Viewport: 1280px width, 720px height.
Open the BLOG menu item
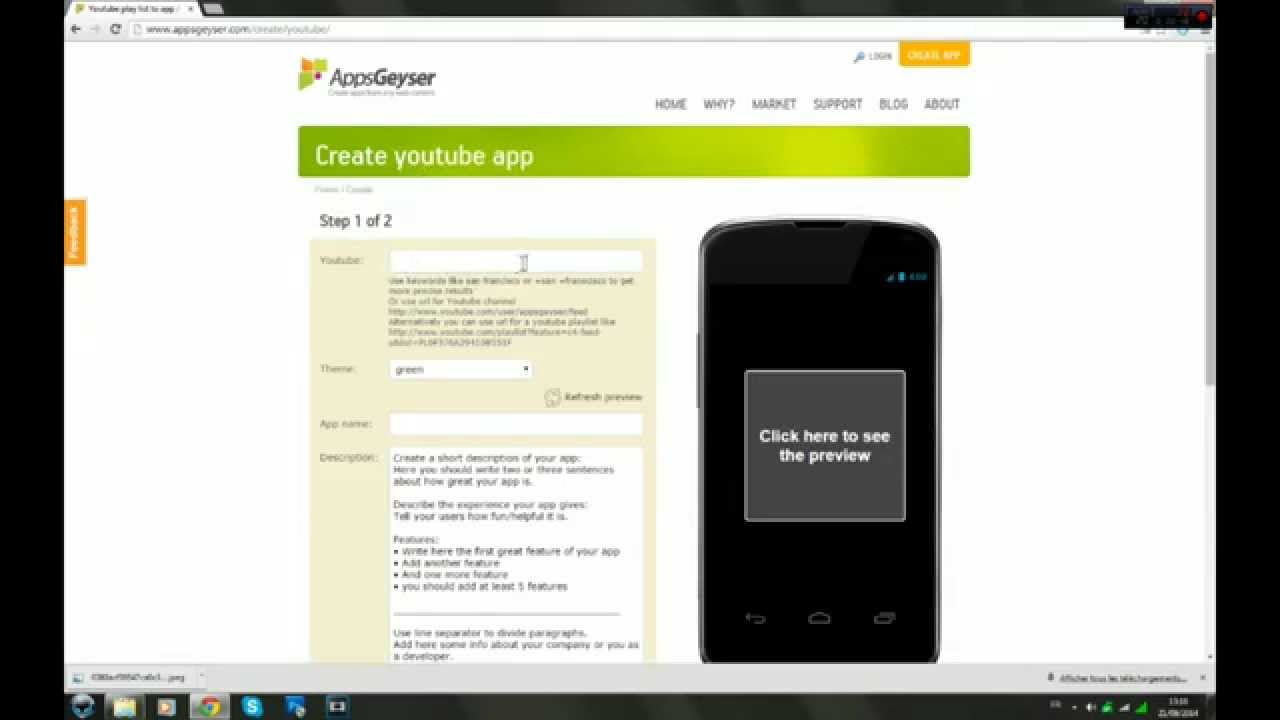(893, 104)
